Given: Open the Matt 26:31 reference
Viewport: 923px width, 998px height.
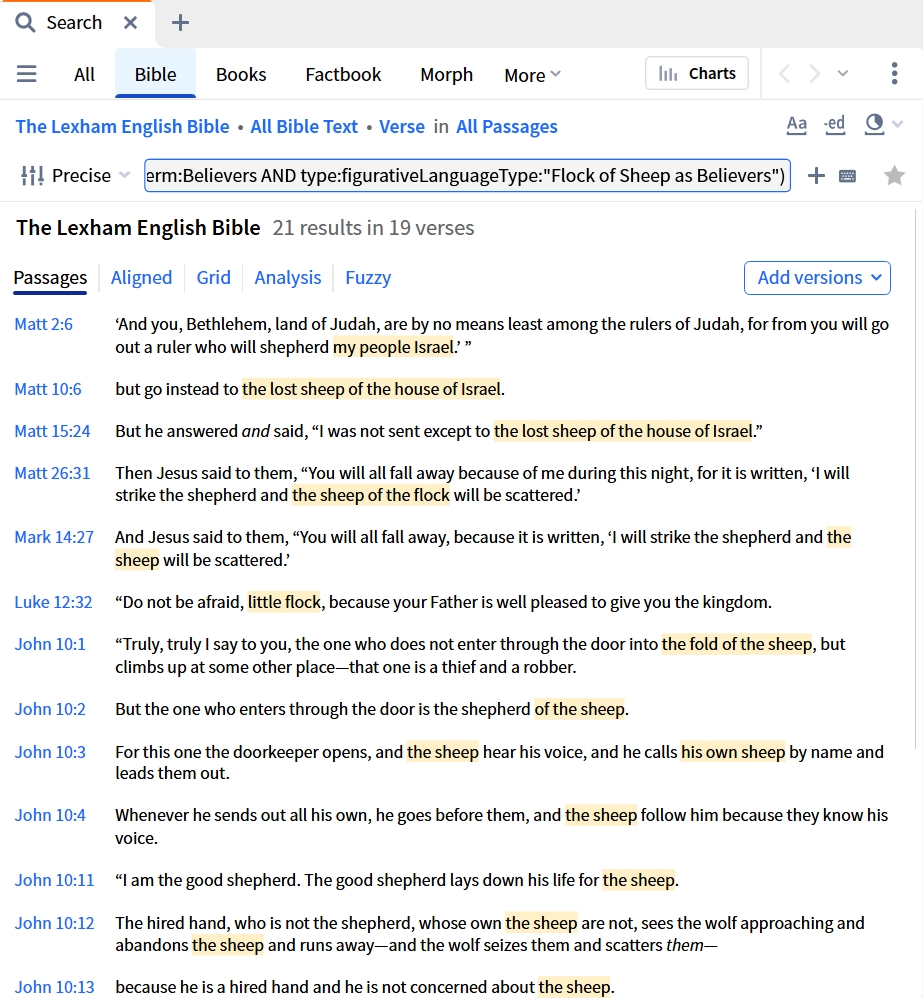Looking at the screenshot, I should point(52,473).
